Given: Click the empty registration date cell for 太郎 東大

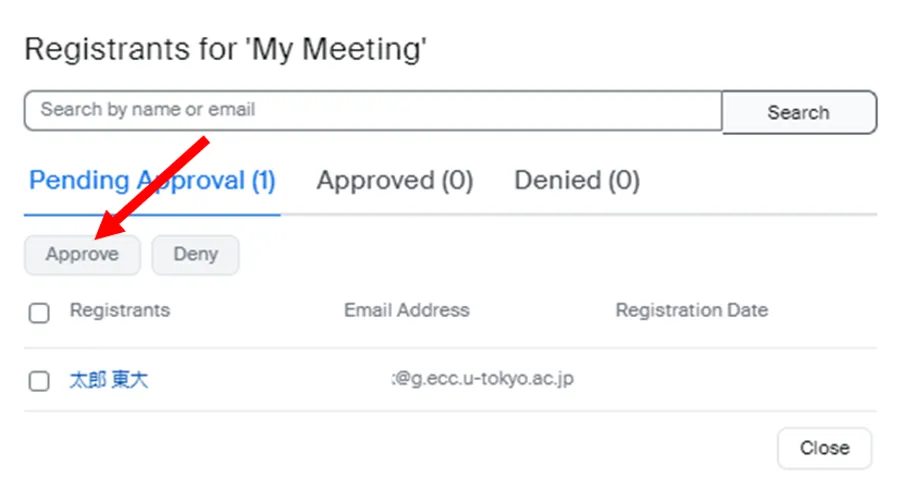Looking at the screenshot, I should click(x=691, y=380).
